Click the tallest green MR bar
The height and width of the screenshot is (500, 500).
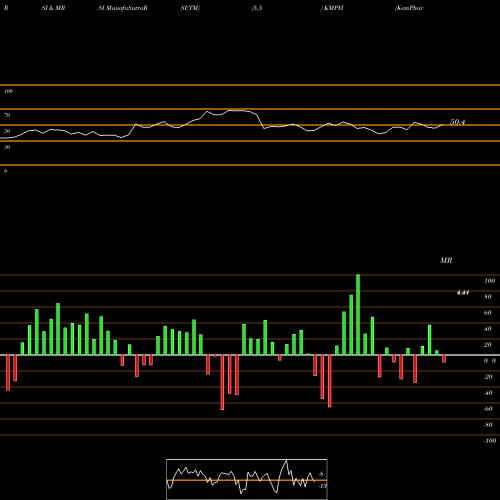[358, 315]
